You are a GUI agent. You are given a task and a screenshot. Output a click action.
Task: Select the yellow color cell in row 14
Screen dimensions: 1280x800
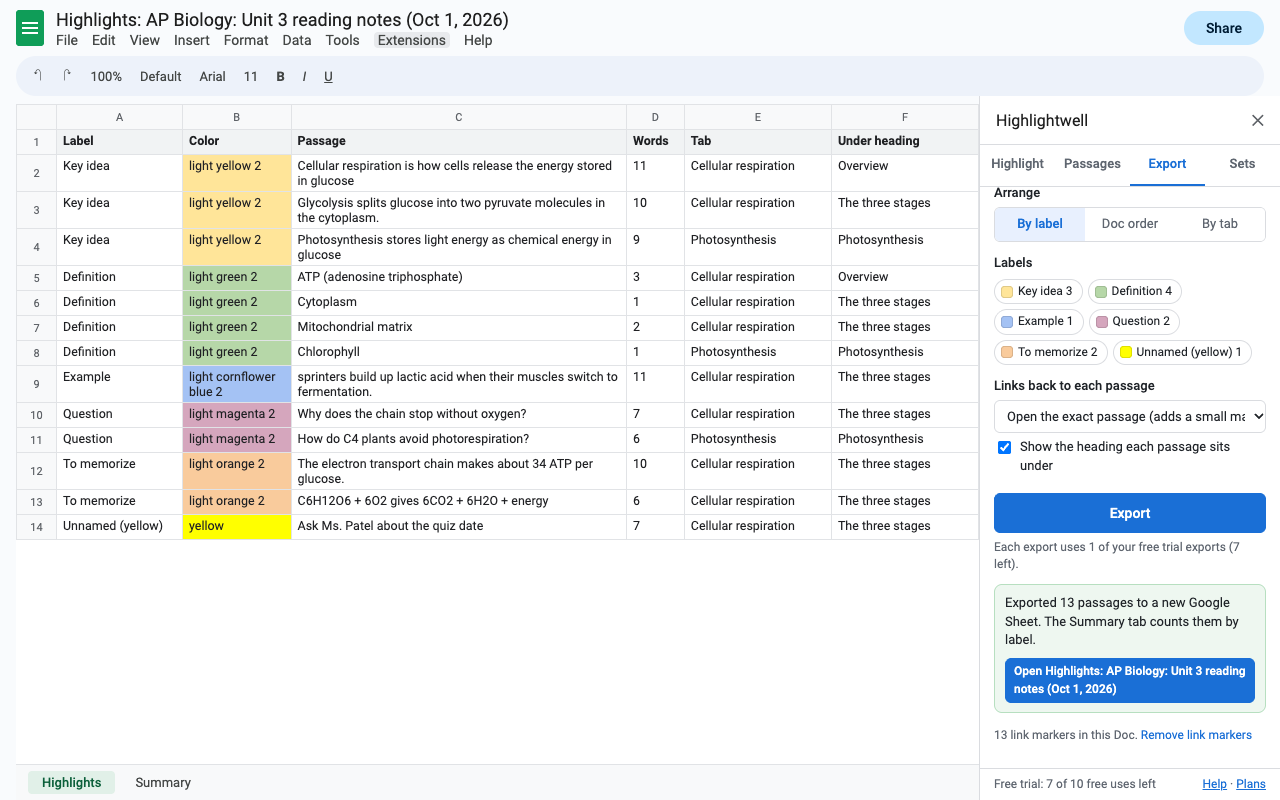(x=237, y=527)
